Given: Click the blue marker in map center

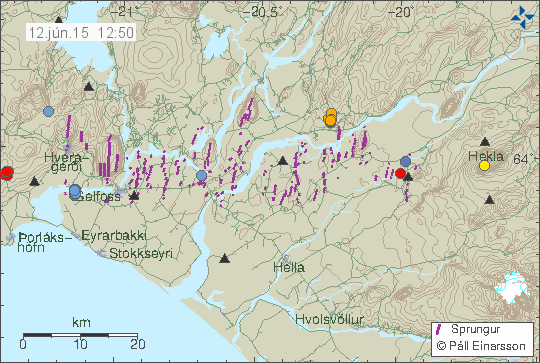Looking at the screenshot, I should [x=201, y=175].
